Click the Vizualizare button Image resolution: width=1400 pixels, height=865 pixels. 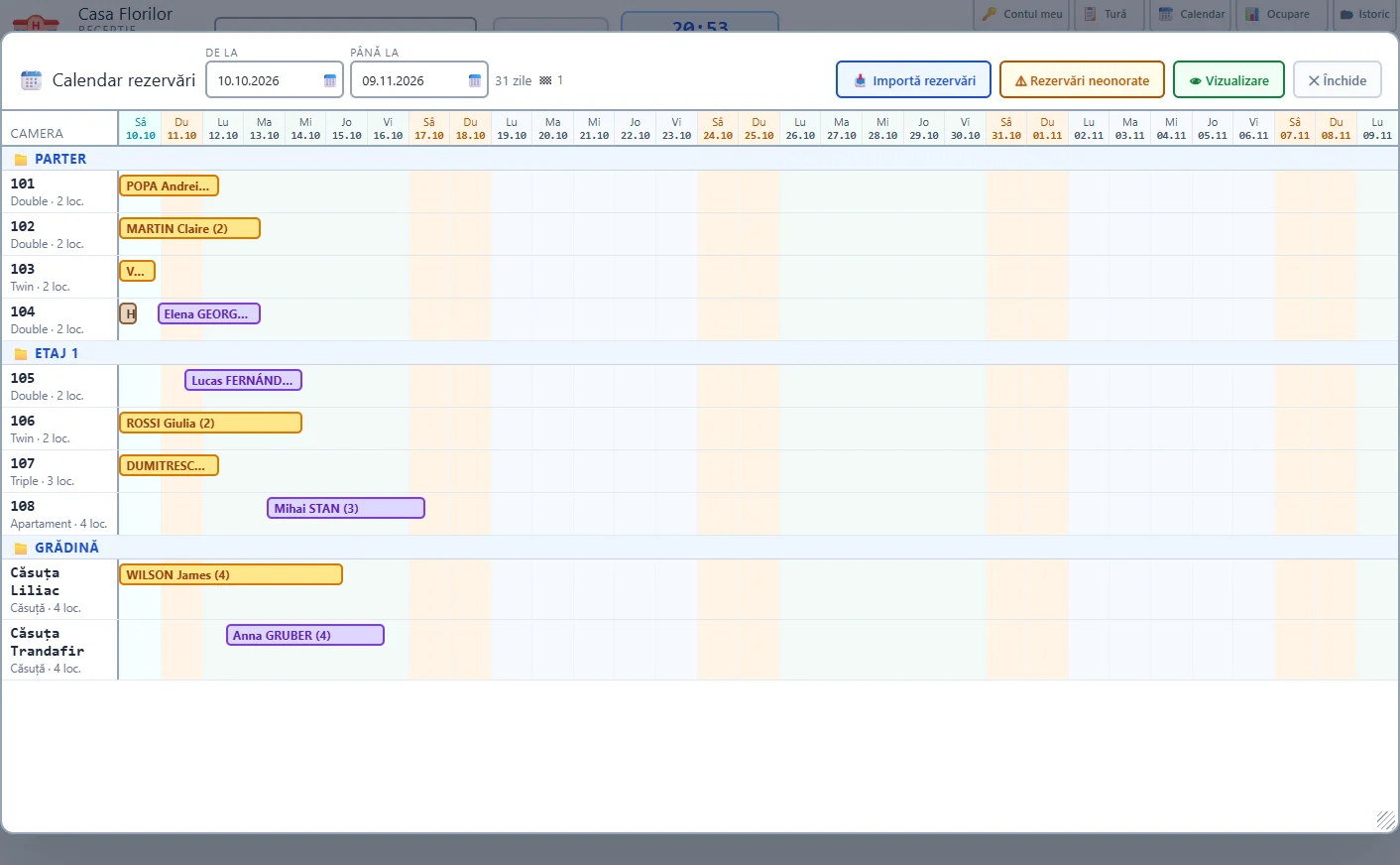point(1228,80)
